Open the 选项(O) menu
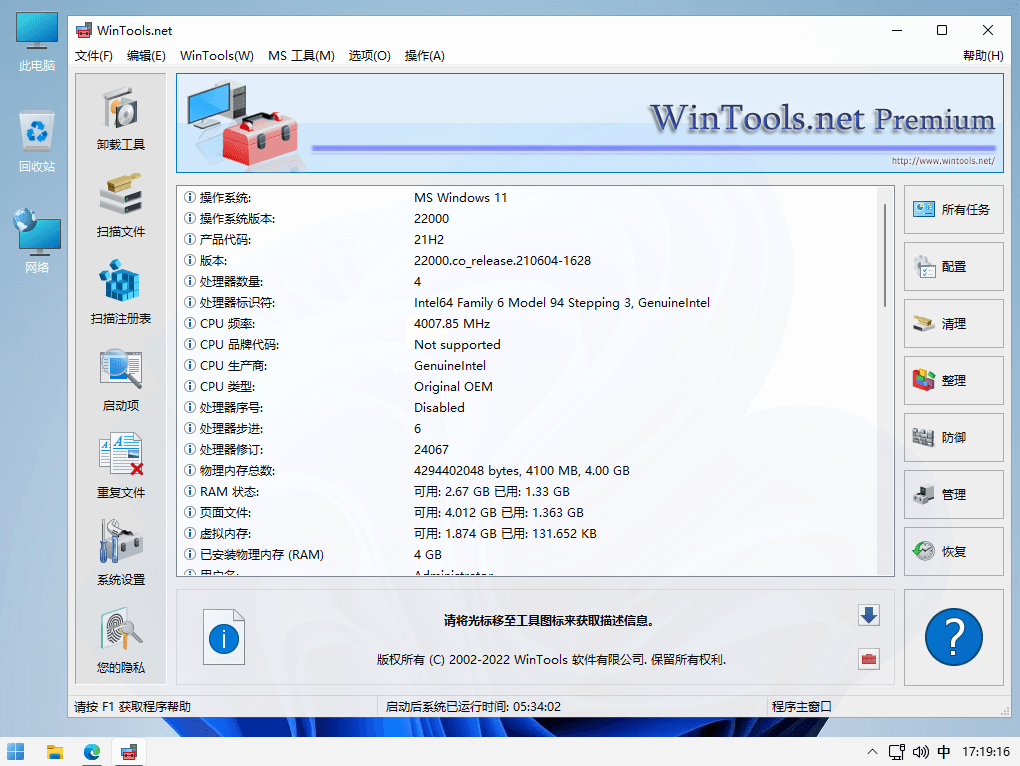The height and width of the screenshot is (766, 1020). pos(369,56)
